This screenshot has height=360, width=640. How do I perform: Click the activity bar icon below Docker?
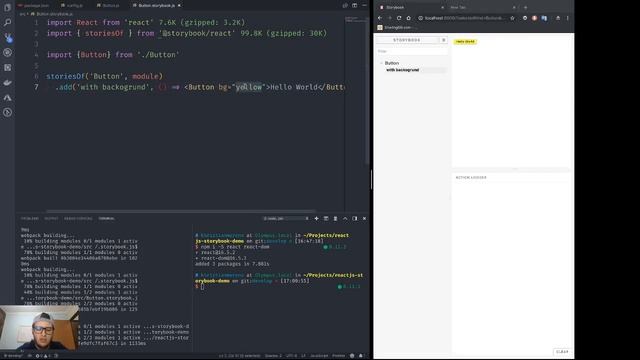pyautogui.click(x=7, y=98)
